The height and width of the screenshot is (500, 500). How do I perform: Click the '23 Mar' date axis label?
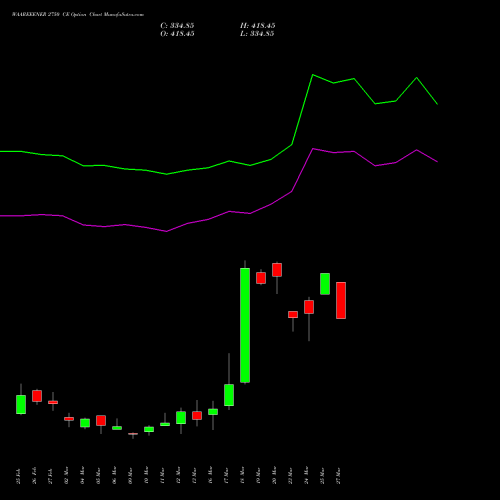click(290, 476)
